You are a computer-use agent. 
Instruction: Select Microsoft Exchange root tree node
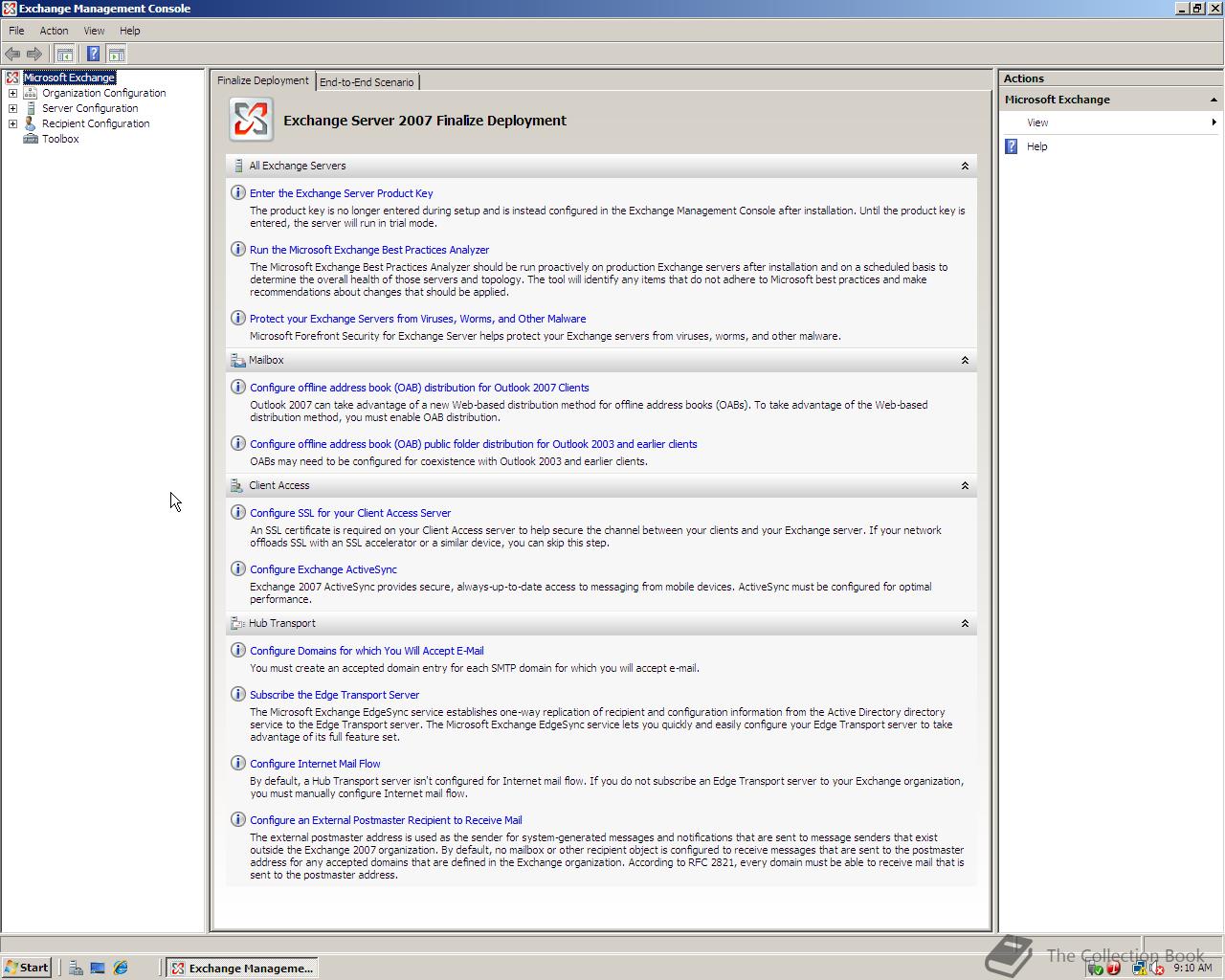coord(69,78)
